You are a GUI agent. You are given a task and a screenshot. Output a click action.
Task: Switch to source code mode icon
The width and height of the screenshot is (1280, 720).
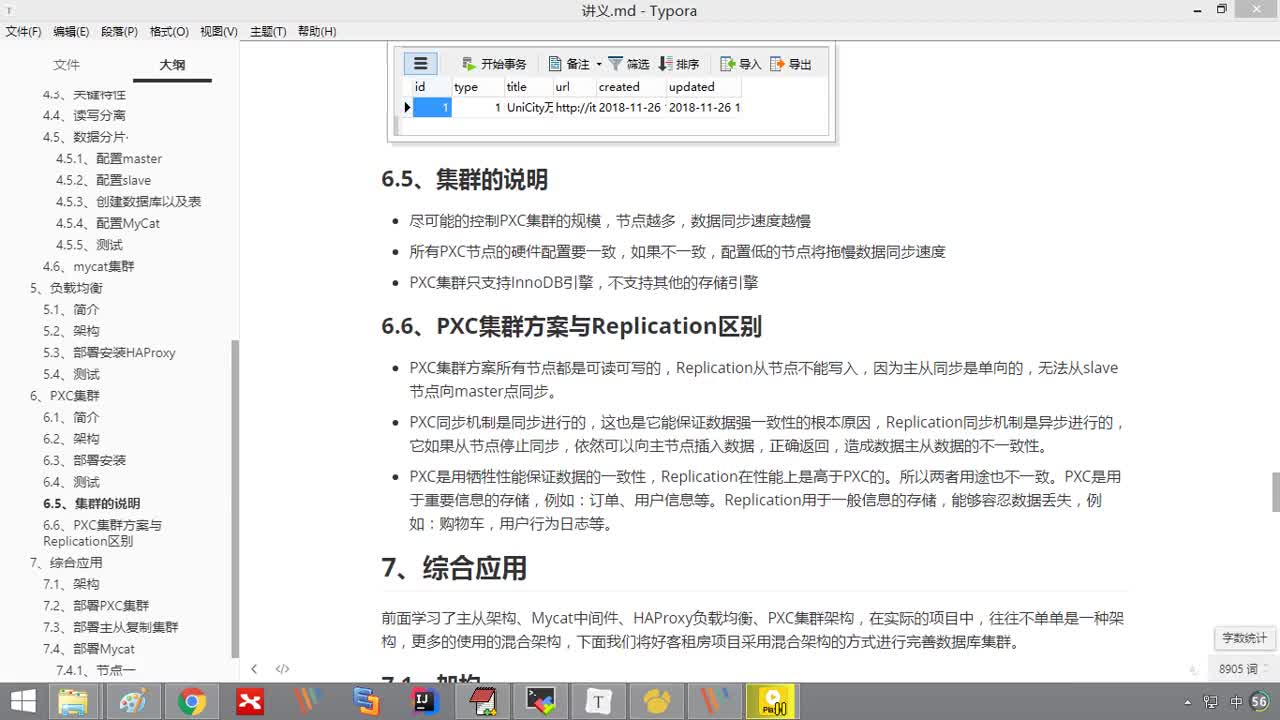coord(282,669)
